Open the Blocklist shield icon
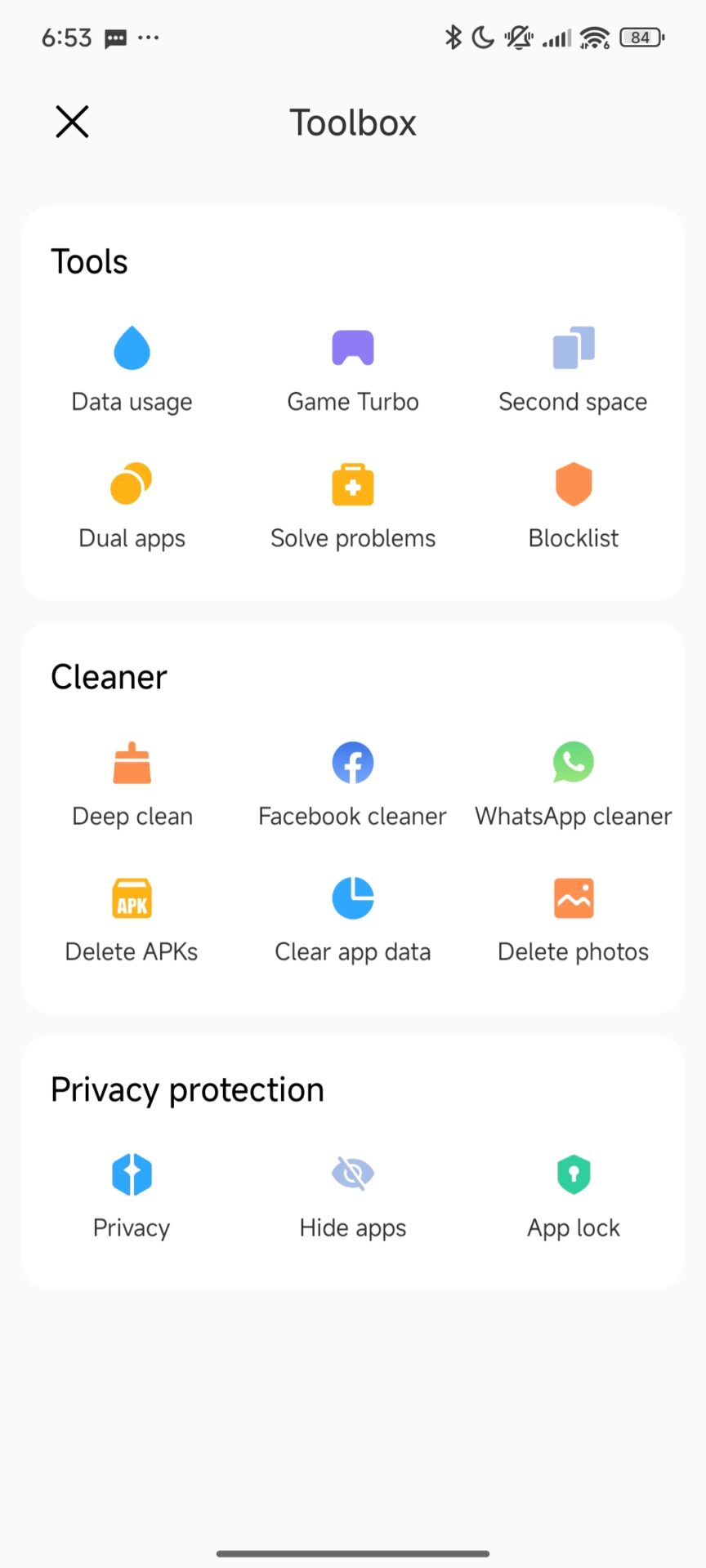 (x=574, y=484)
